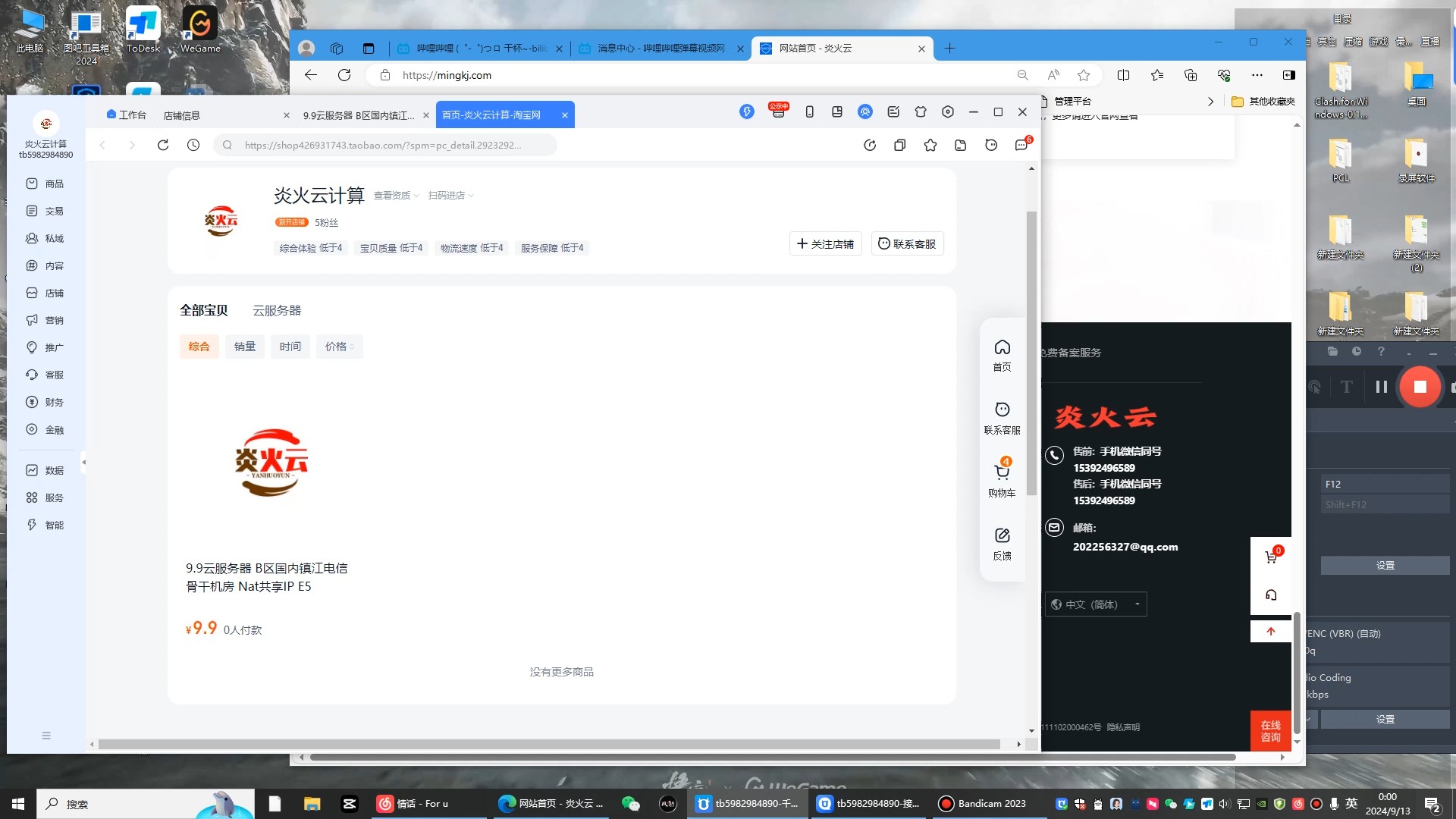Open WeChat from the taskbar
The image size is (1456, 819).
[630, 804]
